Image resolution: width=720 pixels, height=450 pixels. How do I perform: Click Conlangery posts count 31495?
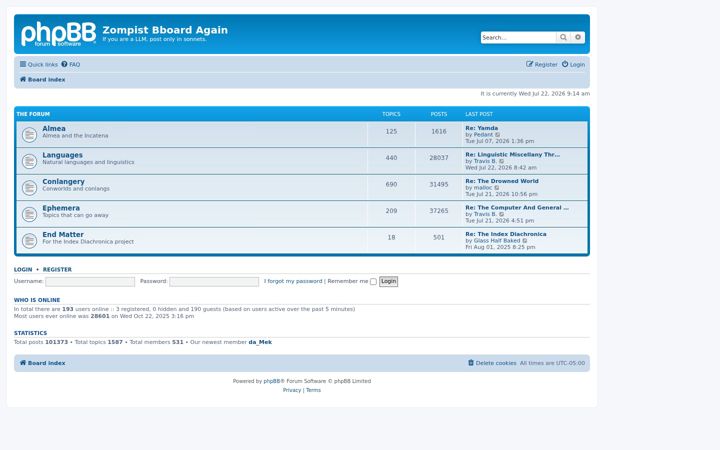[439, 185]
